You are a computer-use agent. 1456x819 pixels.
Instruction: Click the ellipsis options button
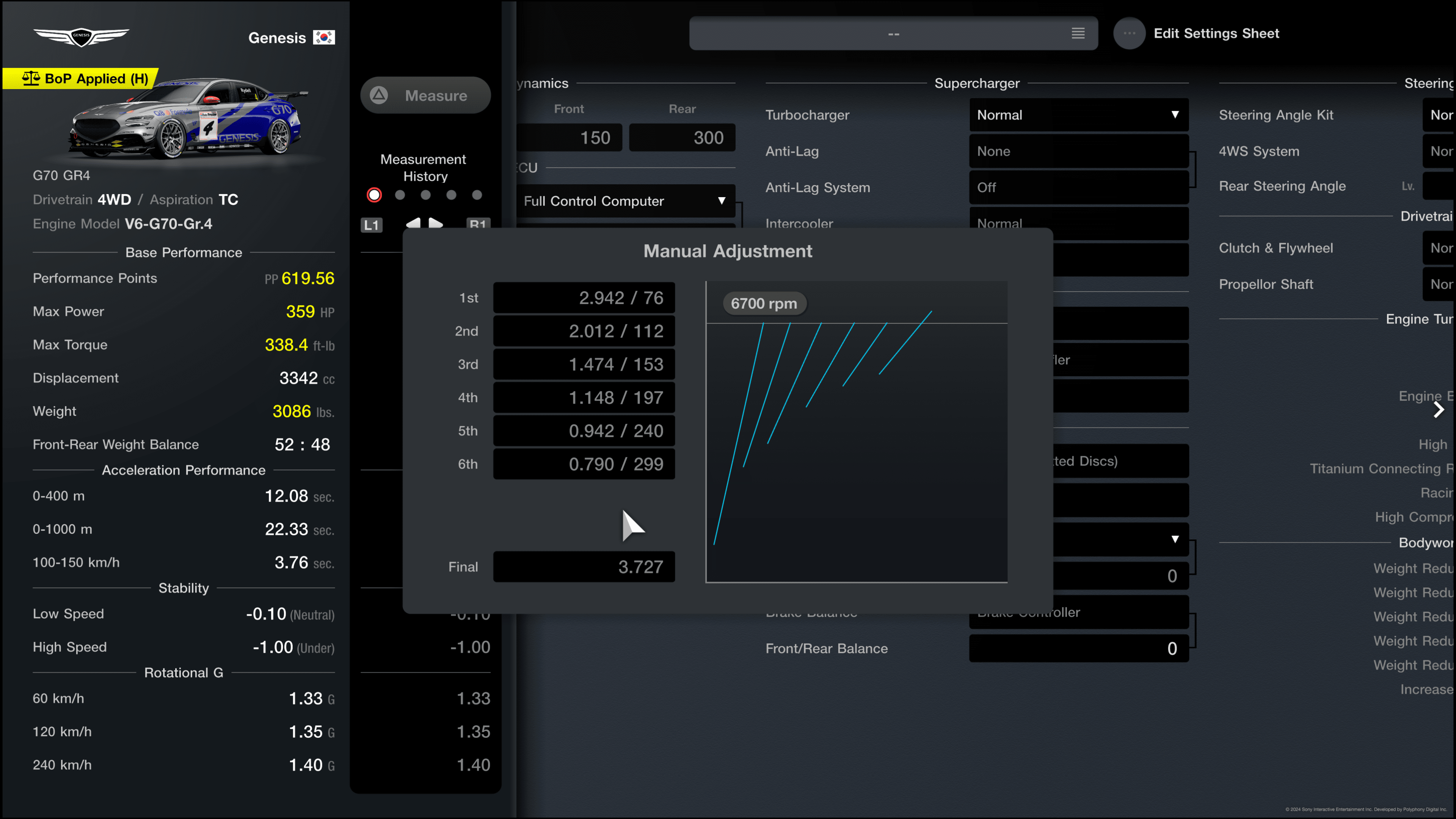[x=1129, y=33]
